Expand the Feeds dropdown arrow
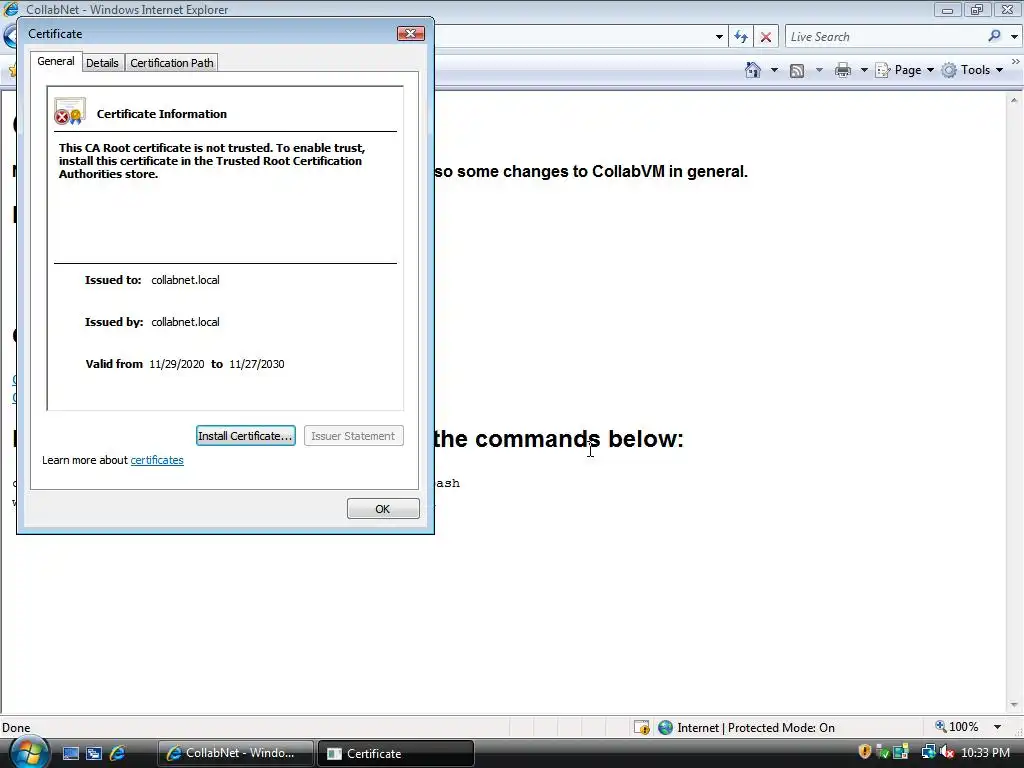 819,70
